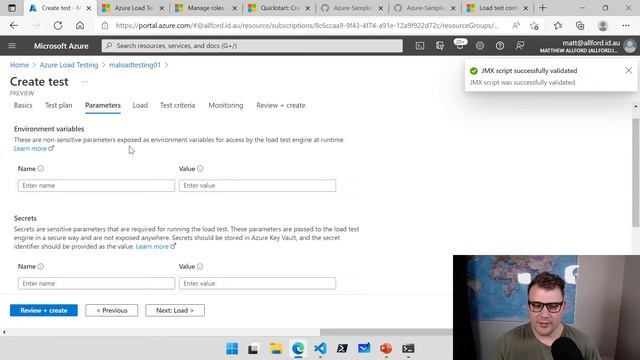This screenshot has height=360, width=640.
Task: Open Directories and subscriptions filter icon
Action: pyautogui.click(x=440, y=46)
